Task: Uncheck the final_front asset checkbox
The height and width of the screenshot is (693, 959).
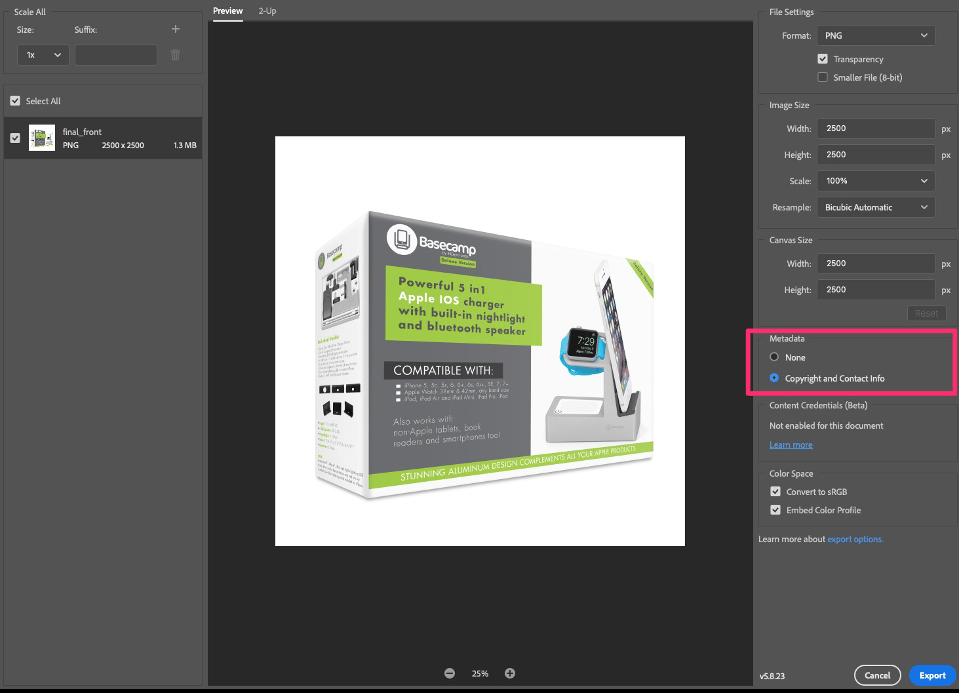Action: (15, 138)
